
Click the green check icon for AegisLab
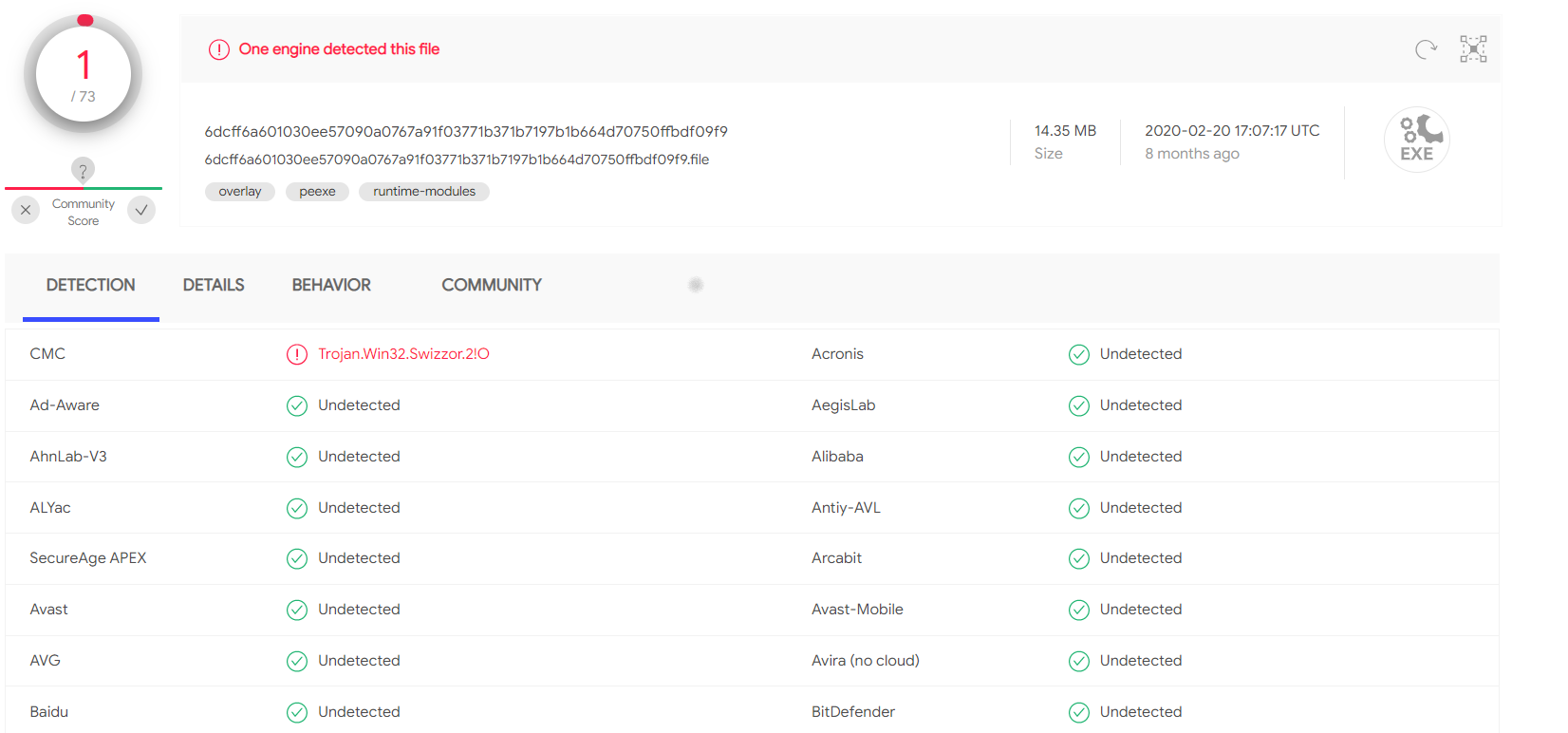[1079, 405]
